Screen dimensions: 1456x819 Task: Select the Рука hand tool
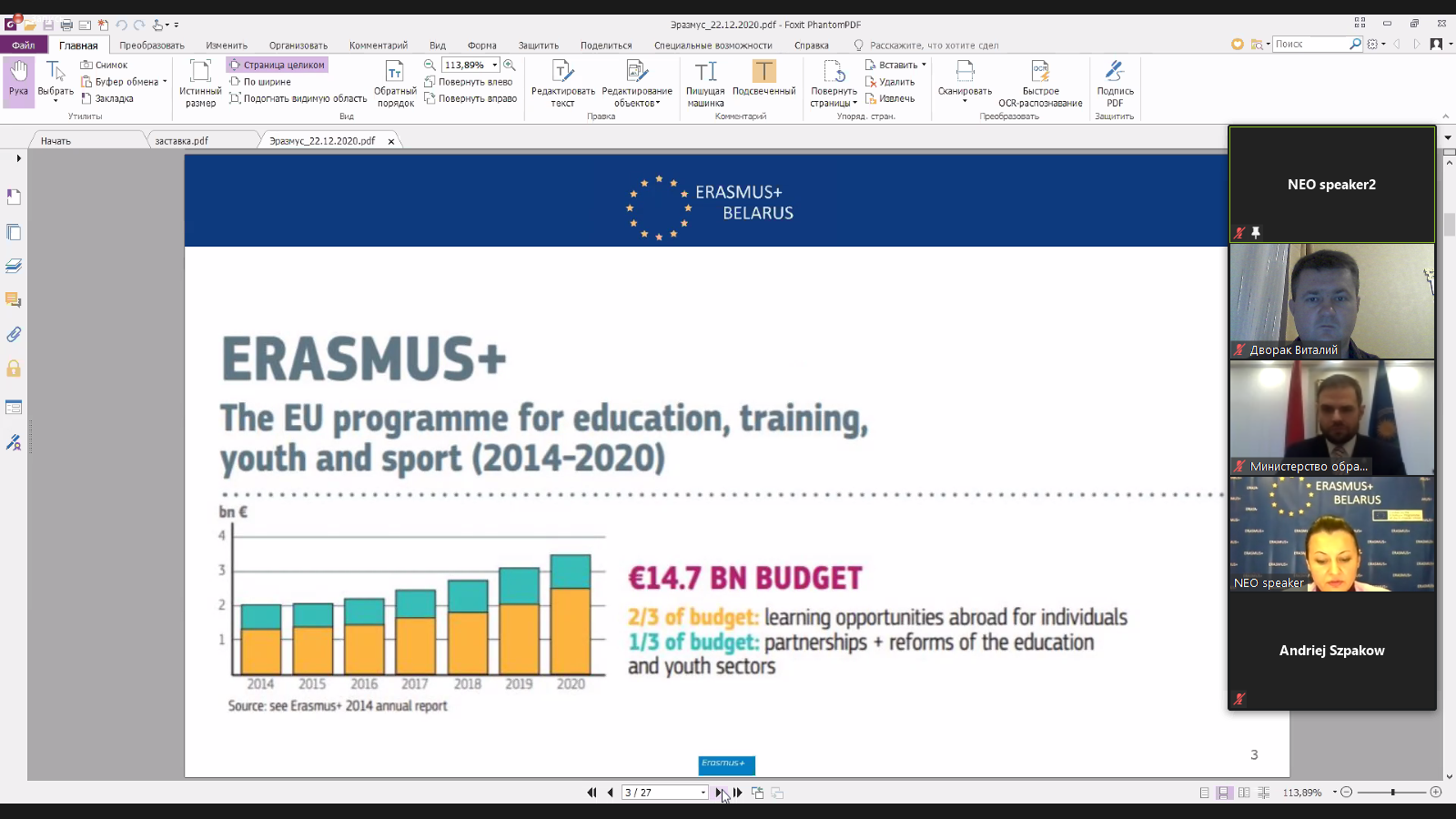point(19,80)
